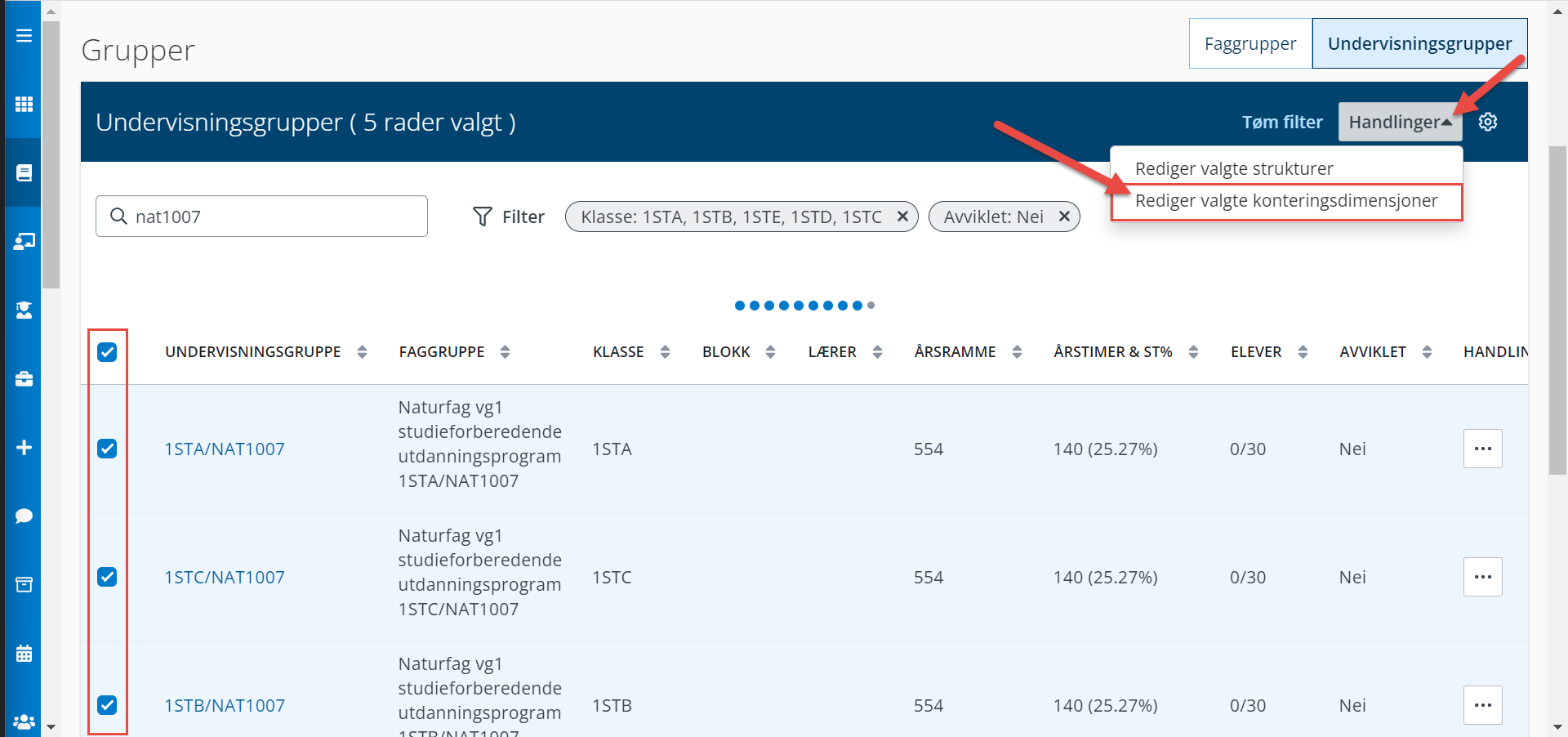Open the calendar icon in sidebar
The height and width of the screenshot is (737, 1568).
(24, 653)
